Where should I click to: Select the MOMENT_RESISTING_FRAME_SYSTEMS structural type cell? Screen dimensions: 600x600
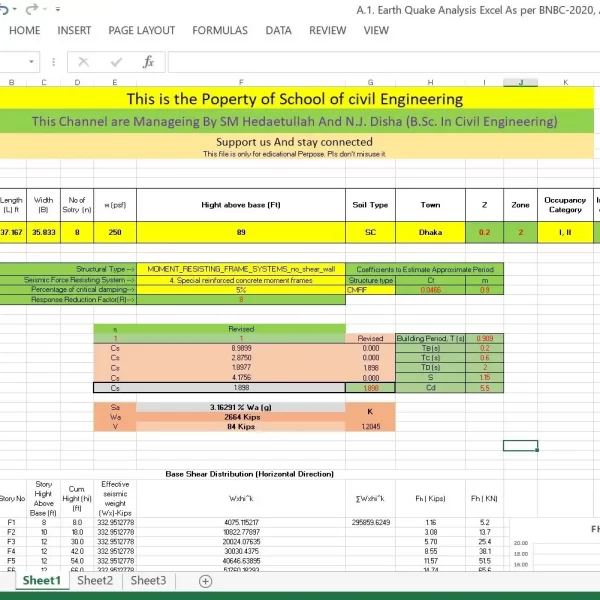pyautogui.click(x=241, y=269)
